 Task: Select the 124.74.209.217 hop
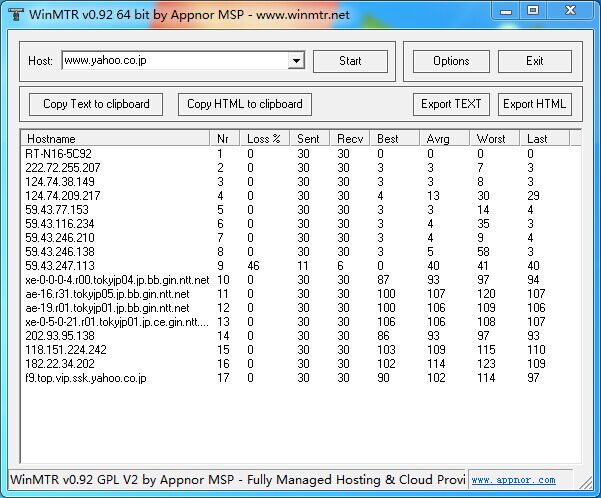(x=301, y=196)
